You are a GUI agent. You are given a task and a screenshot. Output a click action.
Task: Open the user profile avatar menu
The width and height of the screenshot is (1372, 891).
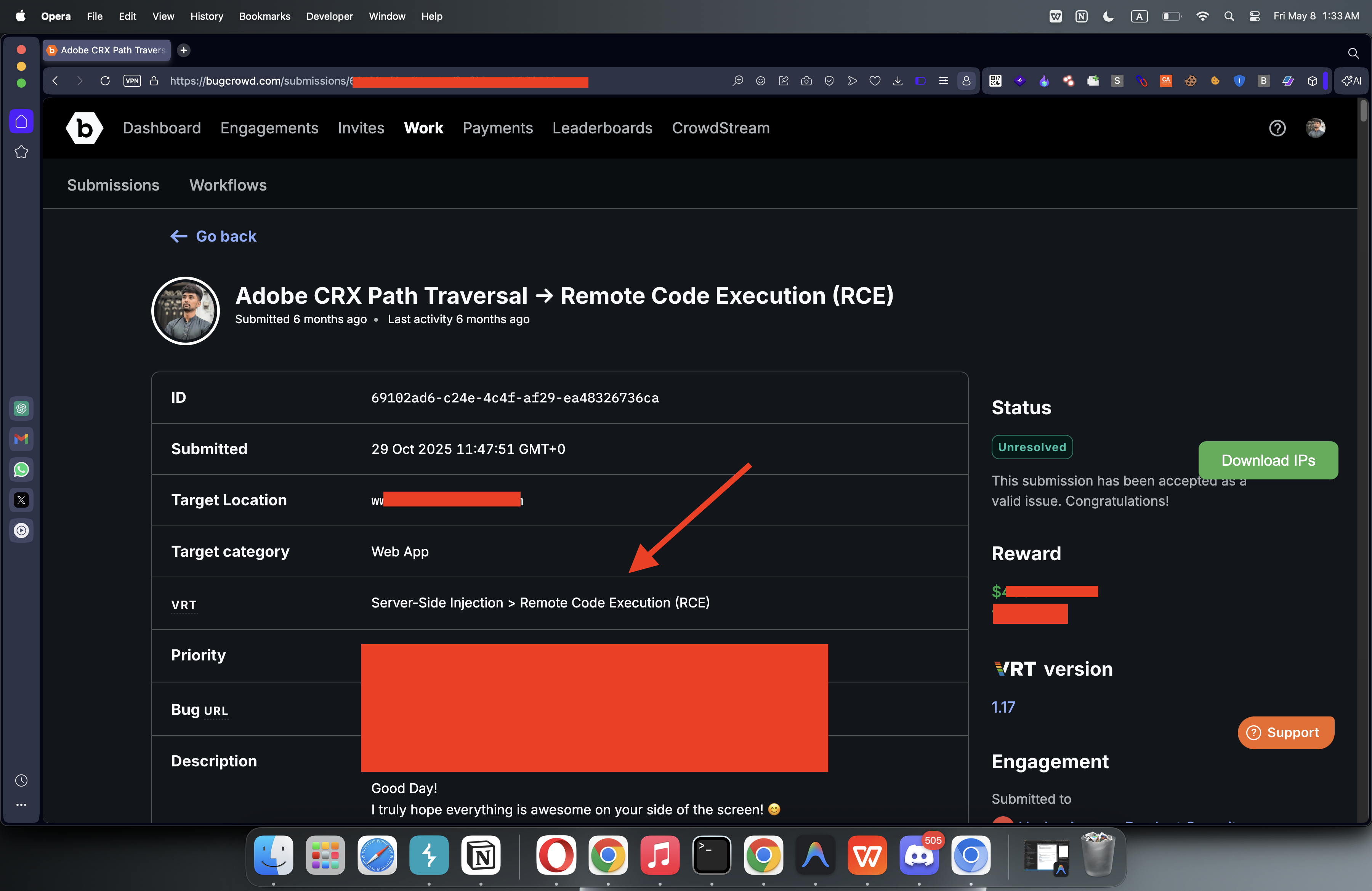pos(1315,128)
